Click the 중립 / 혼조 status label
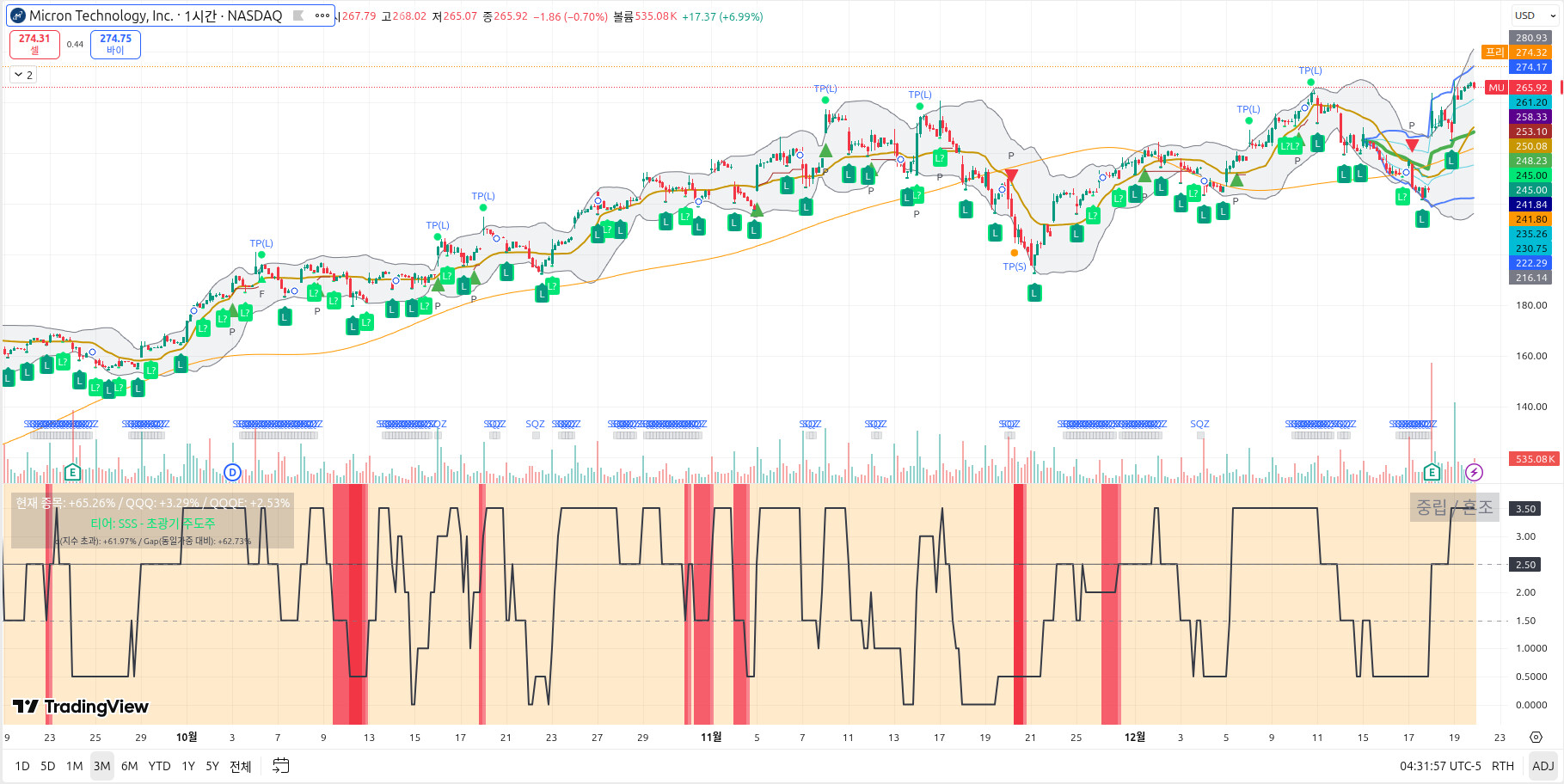The image size is (1564, 784). coord(1455,507)
